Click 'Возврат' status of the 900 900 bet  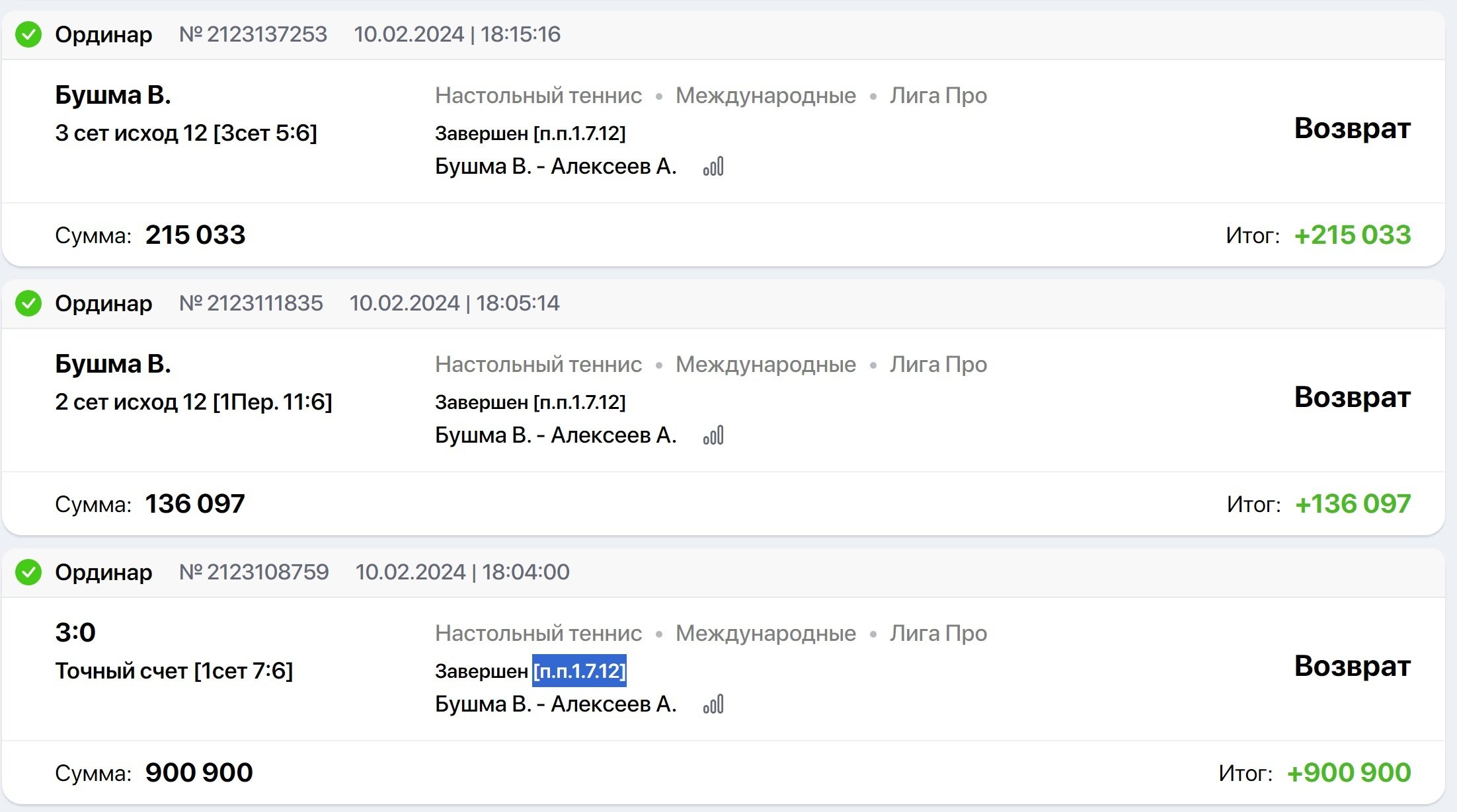click(1352, 666)
